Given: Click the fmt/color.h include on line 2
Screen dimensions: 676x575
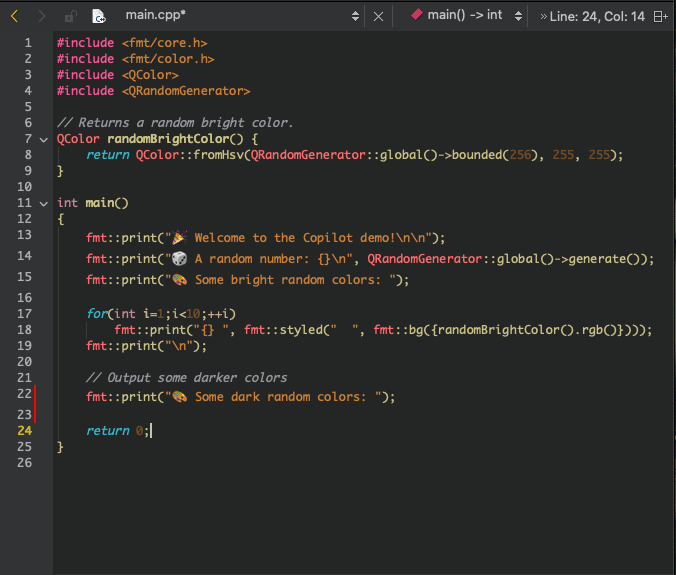Looking at the screenshot, I should [168, 59].
